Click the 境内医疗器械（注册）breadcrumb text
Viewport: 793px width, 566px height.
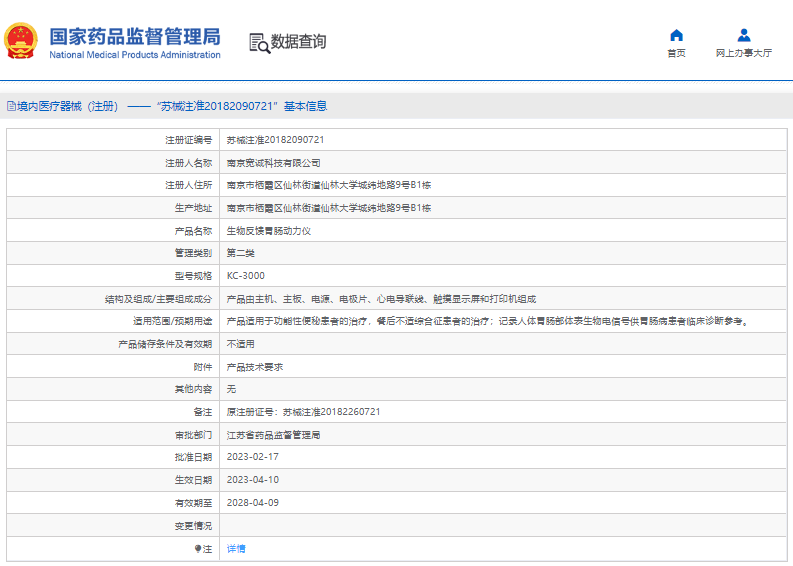pyautogui.click(x=67, y=106)
